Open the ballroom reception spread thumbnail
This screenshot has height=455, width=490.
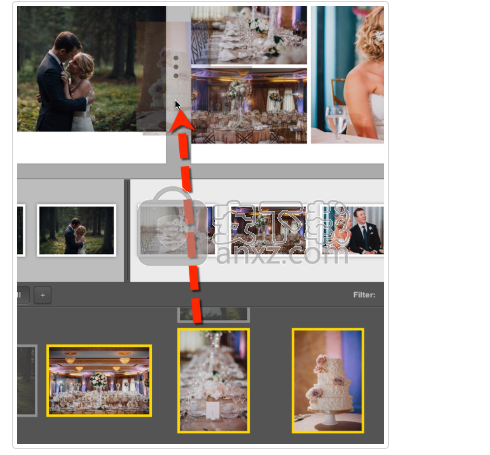(x=268, y=230)
